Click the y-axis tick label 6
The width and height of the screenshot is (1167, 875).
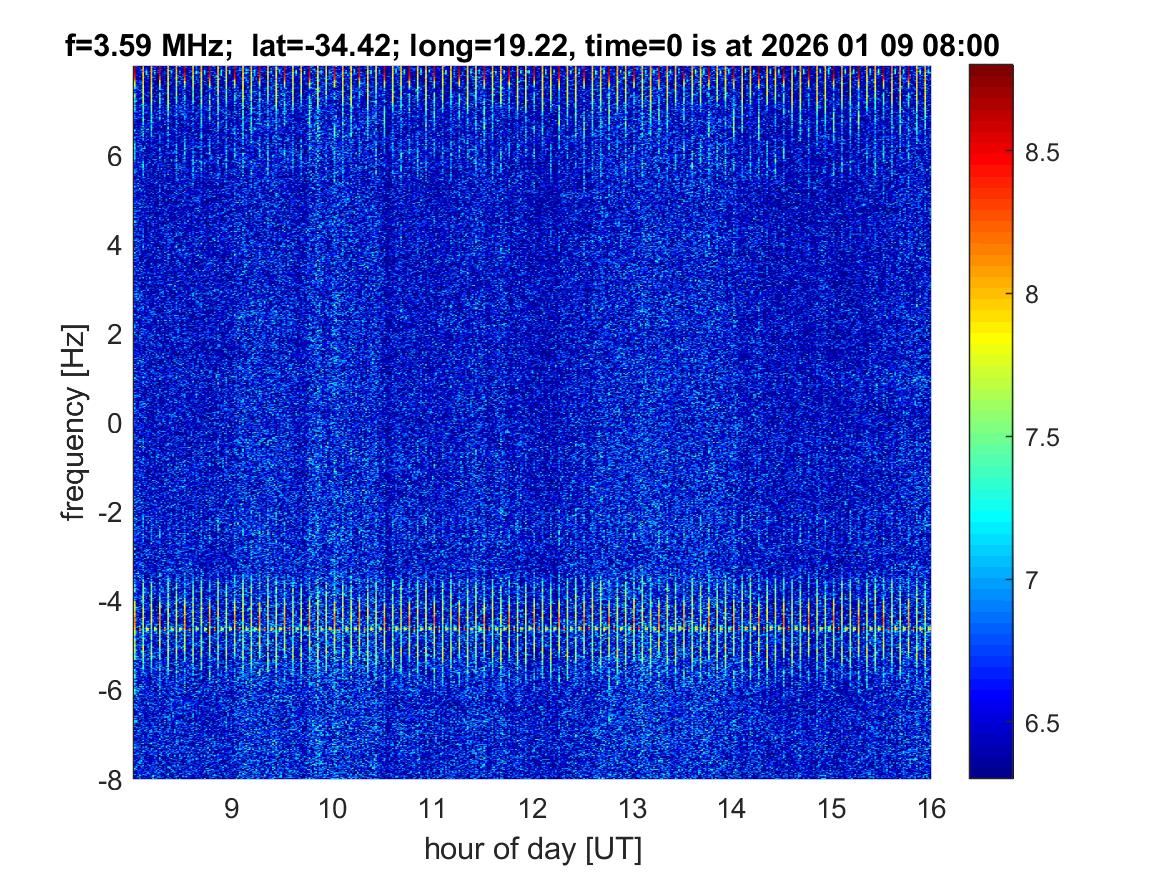[x=115, y=155]
